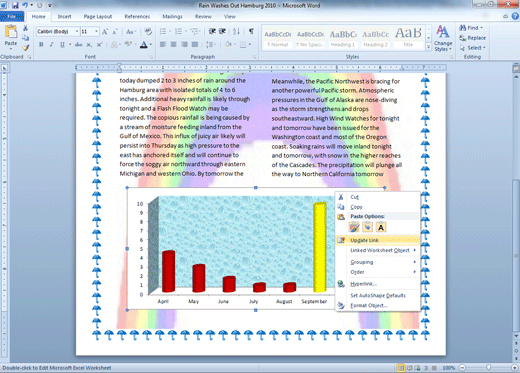Select Keep Source Formatting paste option icon
The image size is (520, 373).
click(x=354, y=227)
